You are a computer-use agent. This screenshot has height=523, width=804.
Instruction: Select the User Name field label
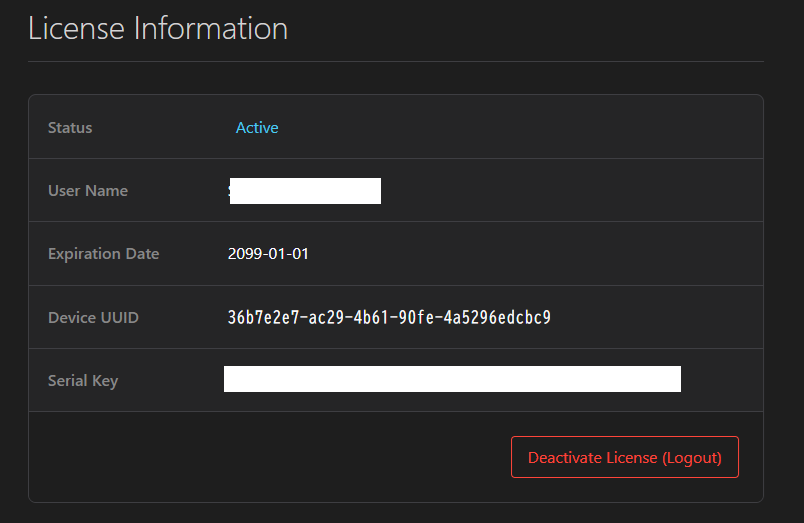(88, 191)
